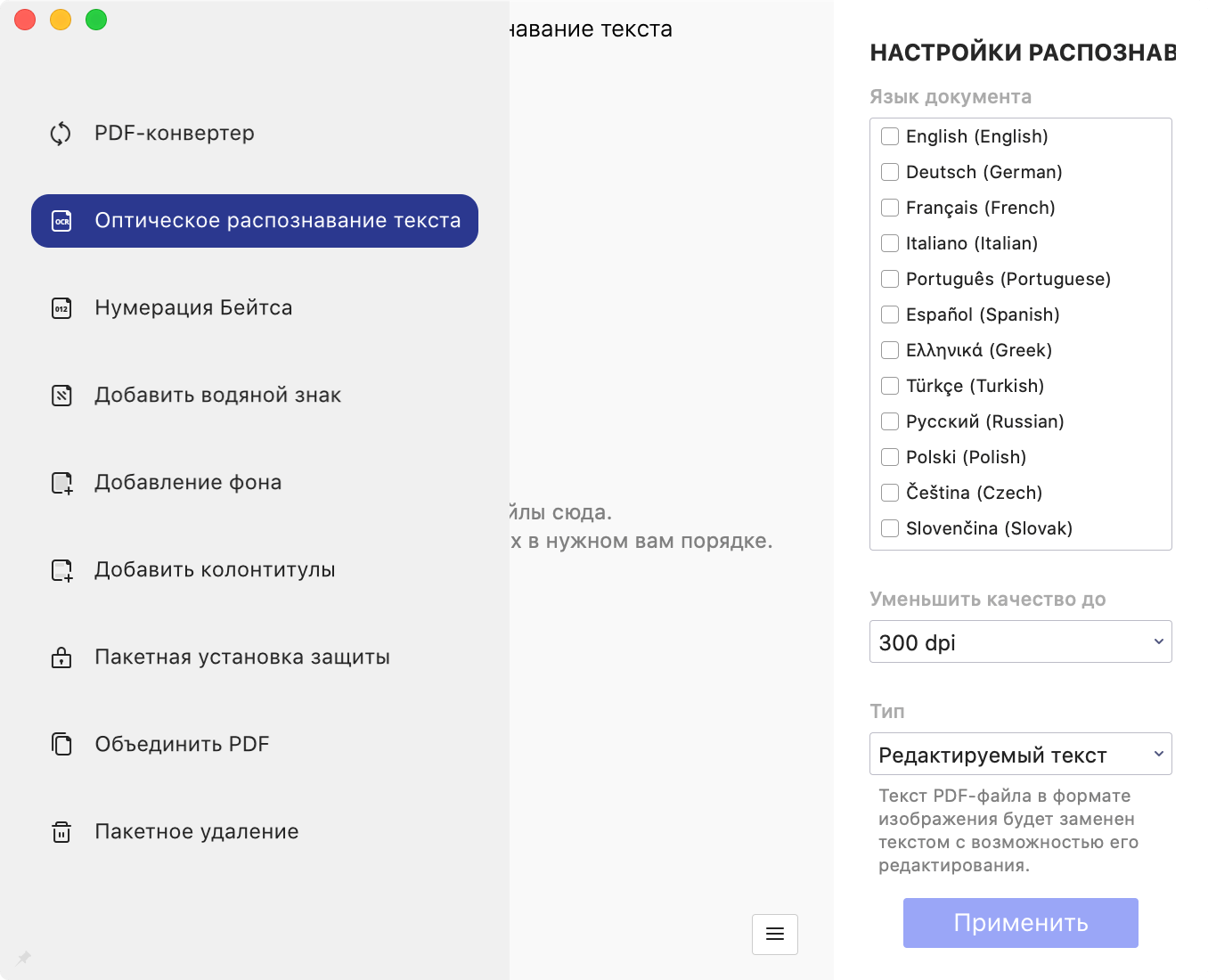Expand the Редактируемый текст type dropdown
Viewport: 1208px width, 980px height.
[1021, 754]
